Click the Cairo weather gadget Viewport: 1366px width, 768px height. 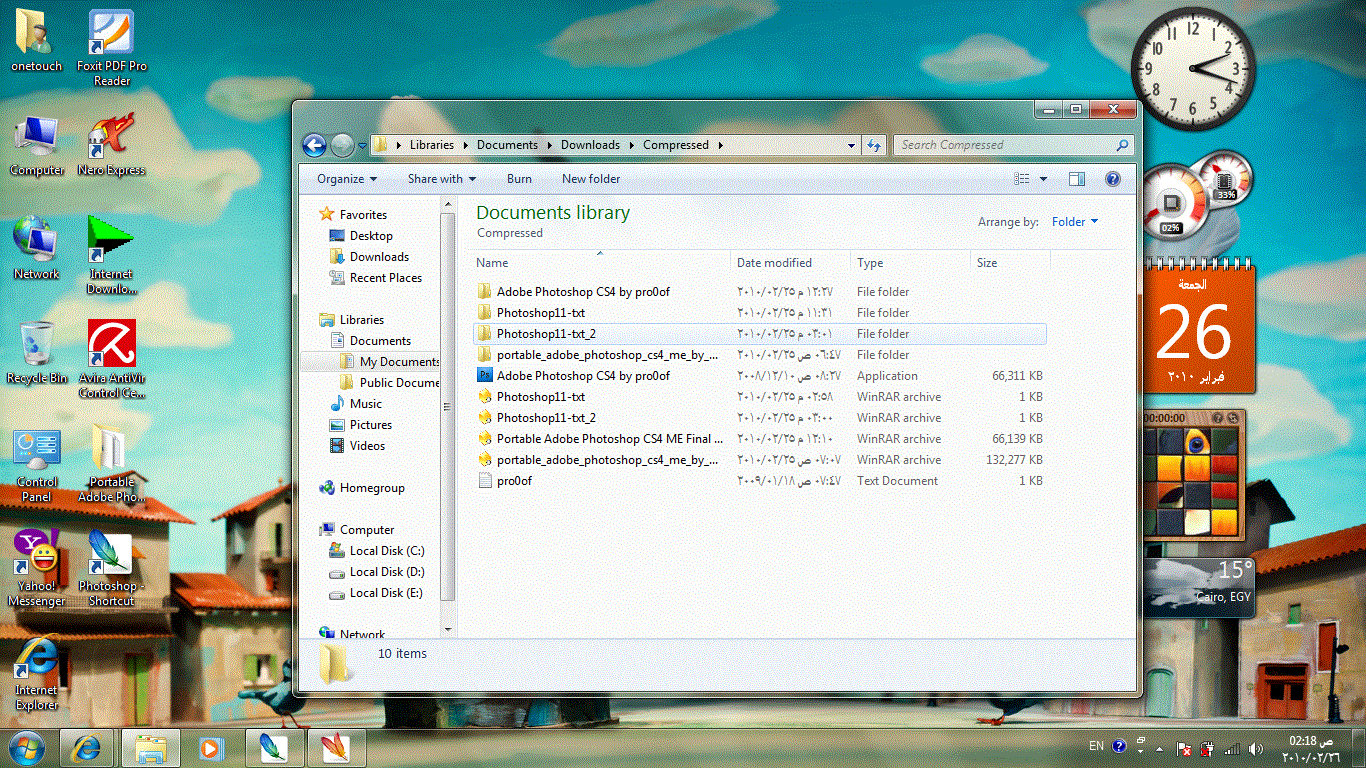pyautogui.click(x=1199, y=585)
